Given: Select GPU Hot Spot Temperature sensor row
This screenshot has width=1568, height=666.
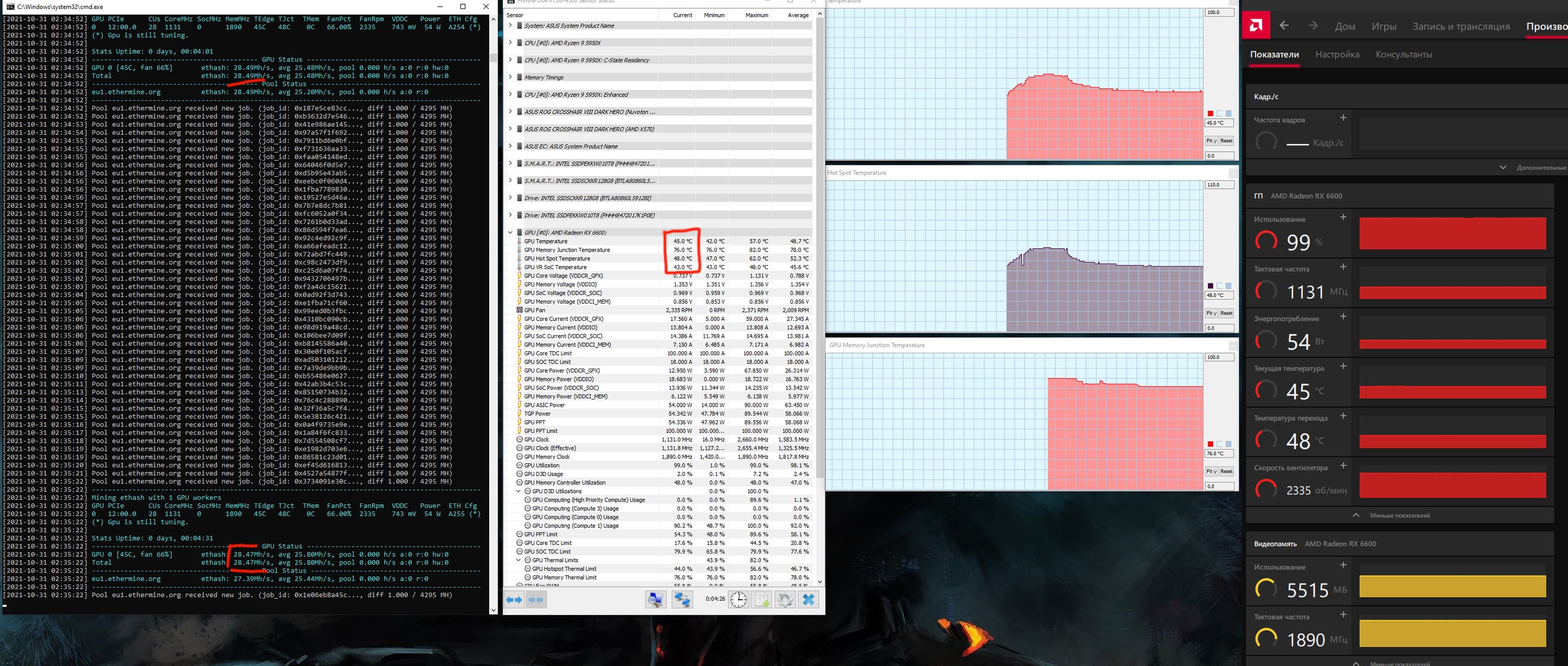Looking at the screenshot, I should click(557, 259).
